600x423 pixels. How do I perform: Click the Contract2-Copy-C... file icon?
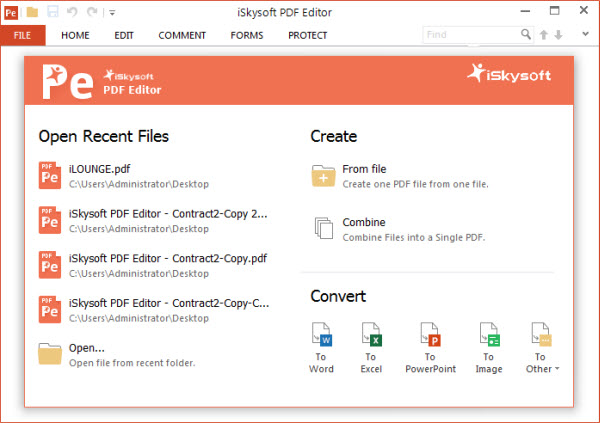[50, 310]
